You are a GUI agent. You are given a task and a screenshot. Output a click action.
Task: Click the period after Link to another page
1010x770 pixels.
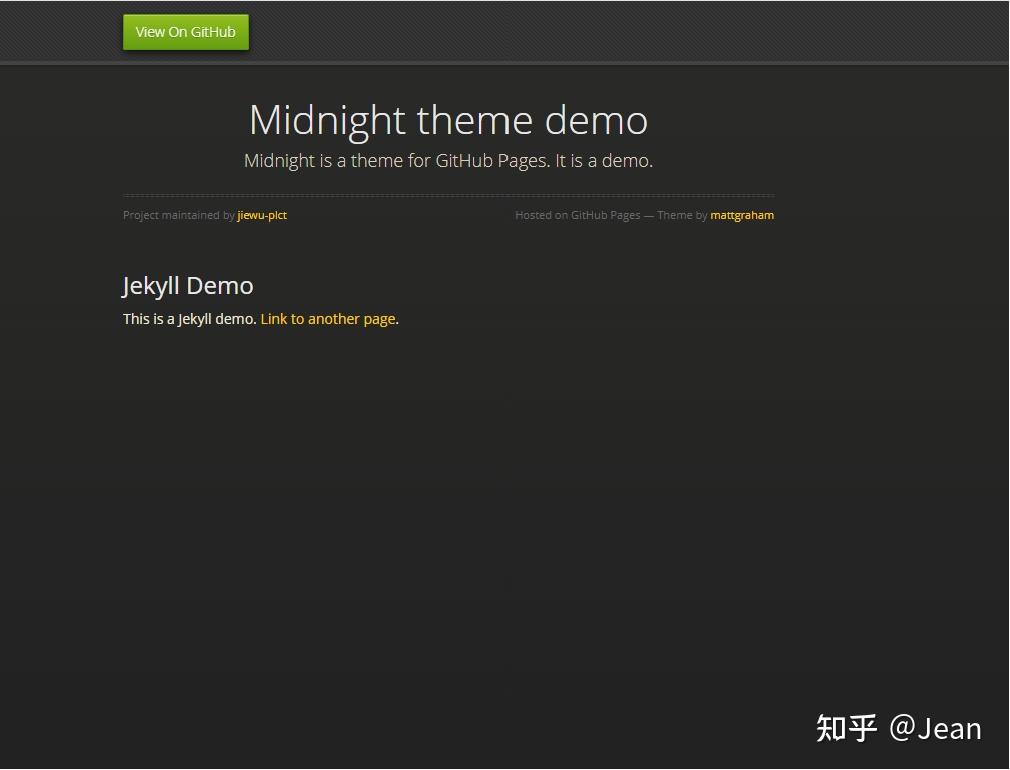click(396, 319)
